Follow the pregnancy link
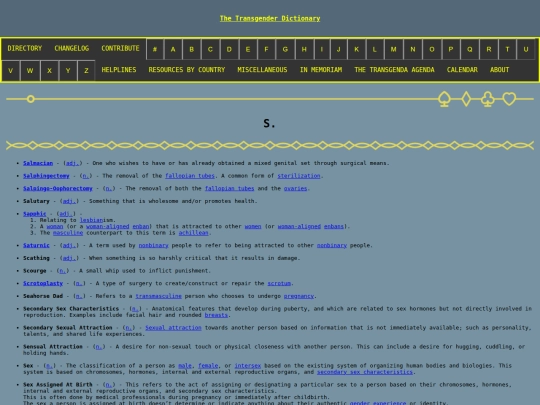 tap(299, 296)
